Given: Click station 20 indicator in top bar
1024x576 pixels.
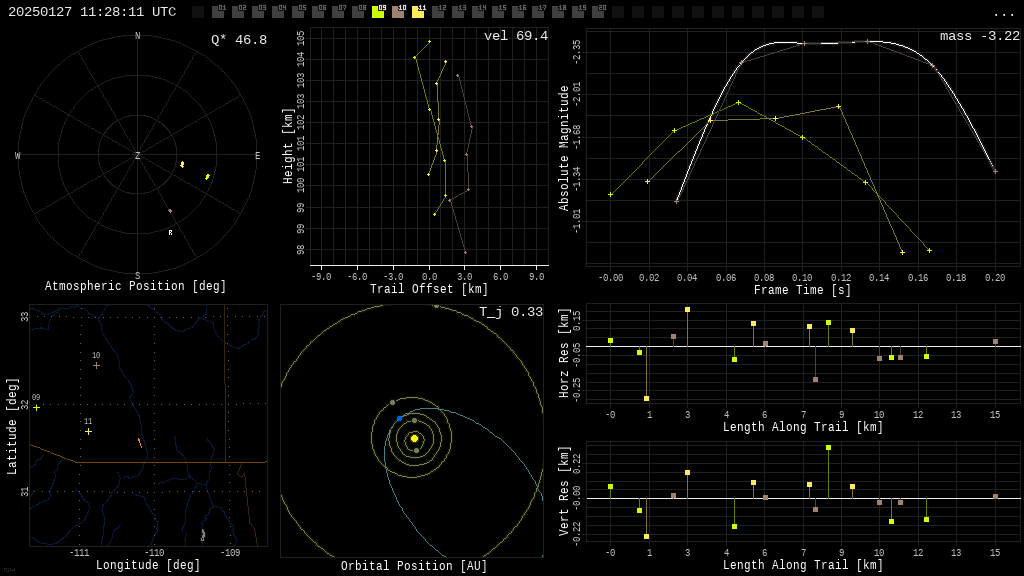Looking at the screenshot, I should pyautogui.click(x=598, y=12).
